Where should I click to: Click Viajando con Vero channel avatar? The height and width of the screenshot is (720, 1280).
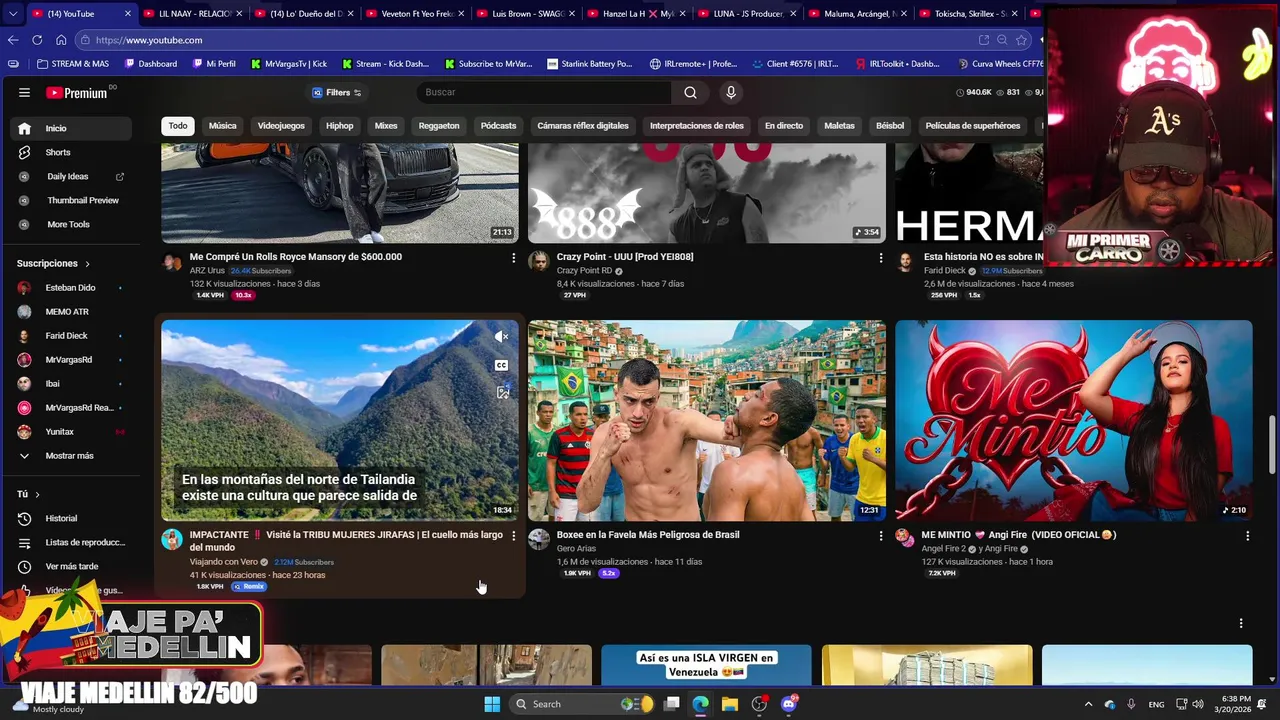tap(172, 539)
